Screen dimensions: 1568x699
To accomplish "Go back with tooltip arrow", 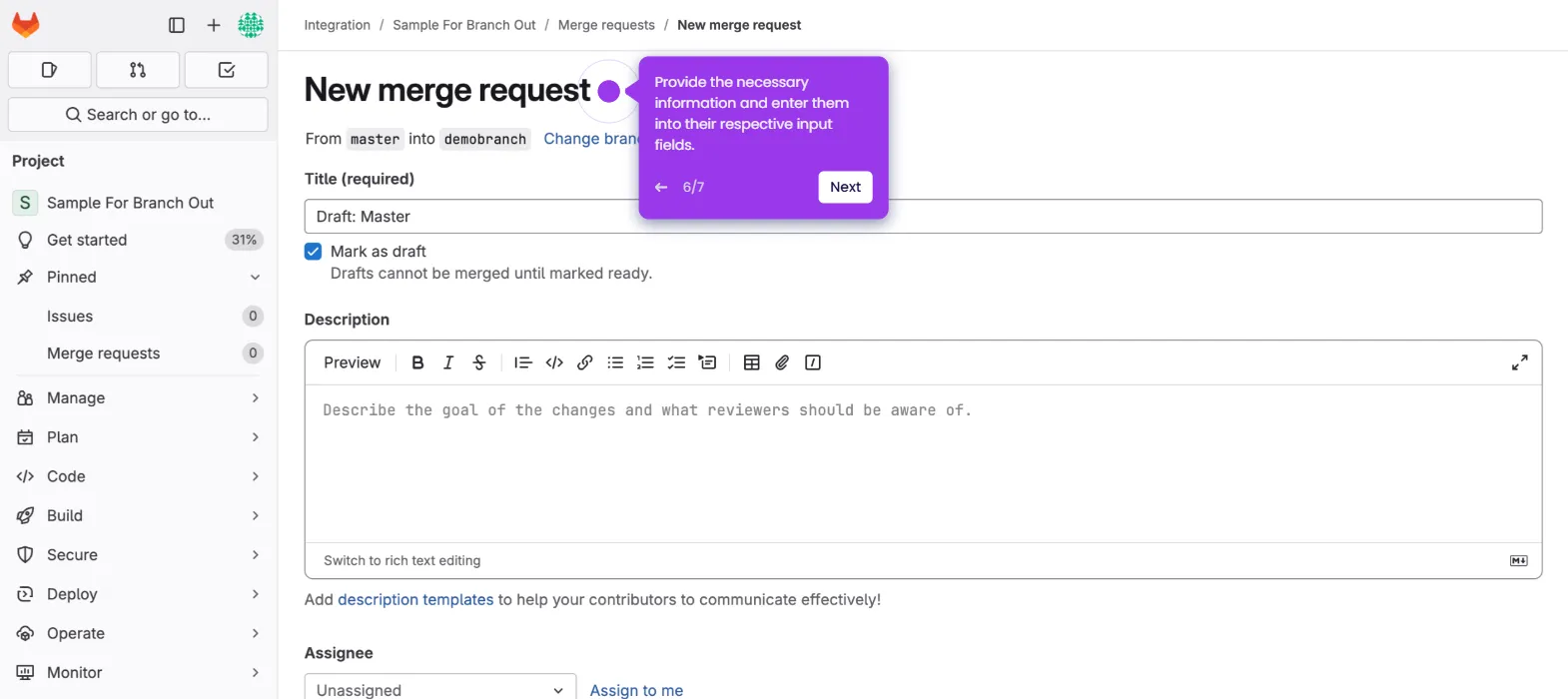I will (661, 187).
